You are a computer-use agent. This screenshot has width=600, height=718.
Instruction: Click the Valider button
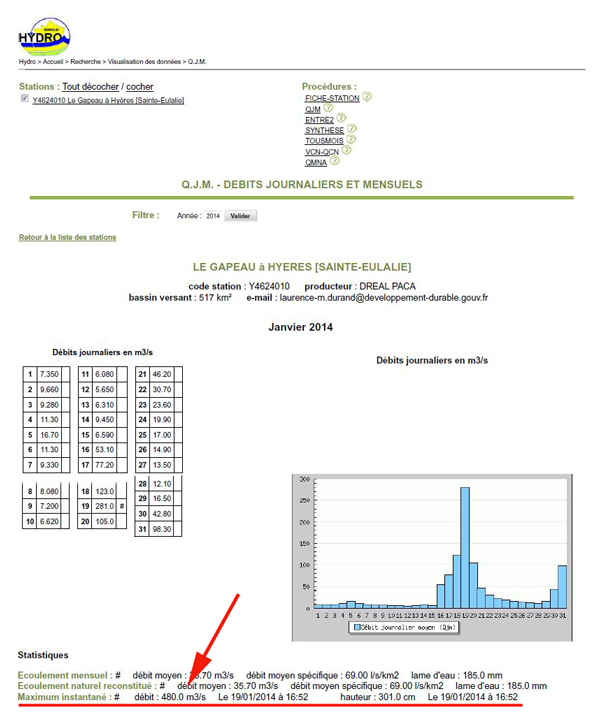[x=240, y=216]
